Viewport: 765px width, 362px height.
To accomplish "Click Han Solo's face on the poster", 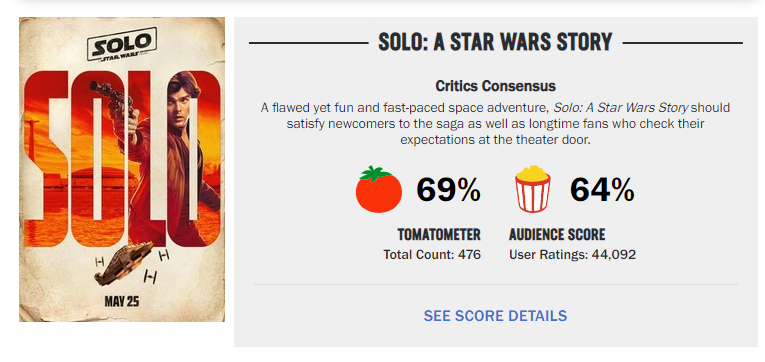I will point(179,99).
